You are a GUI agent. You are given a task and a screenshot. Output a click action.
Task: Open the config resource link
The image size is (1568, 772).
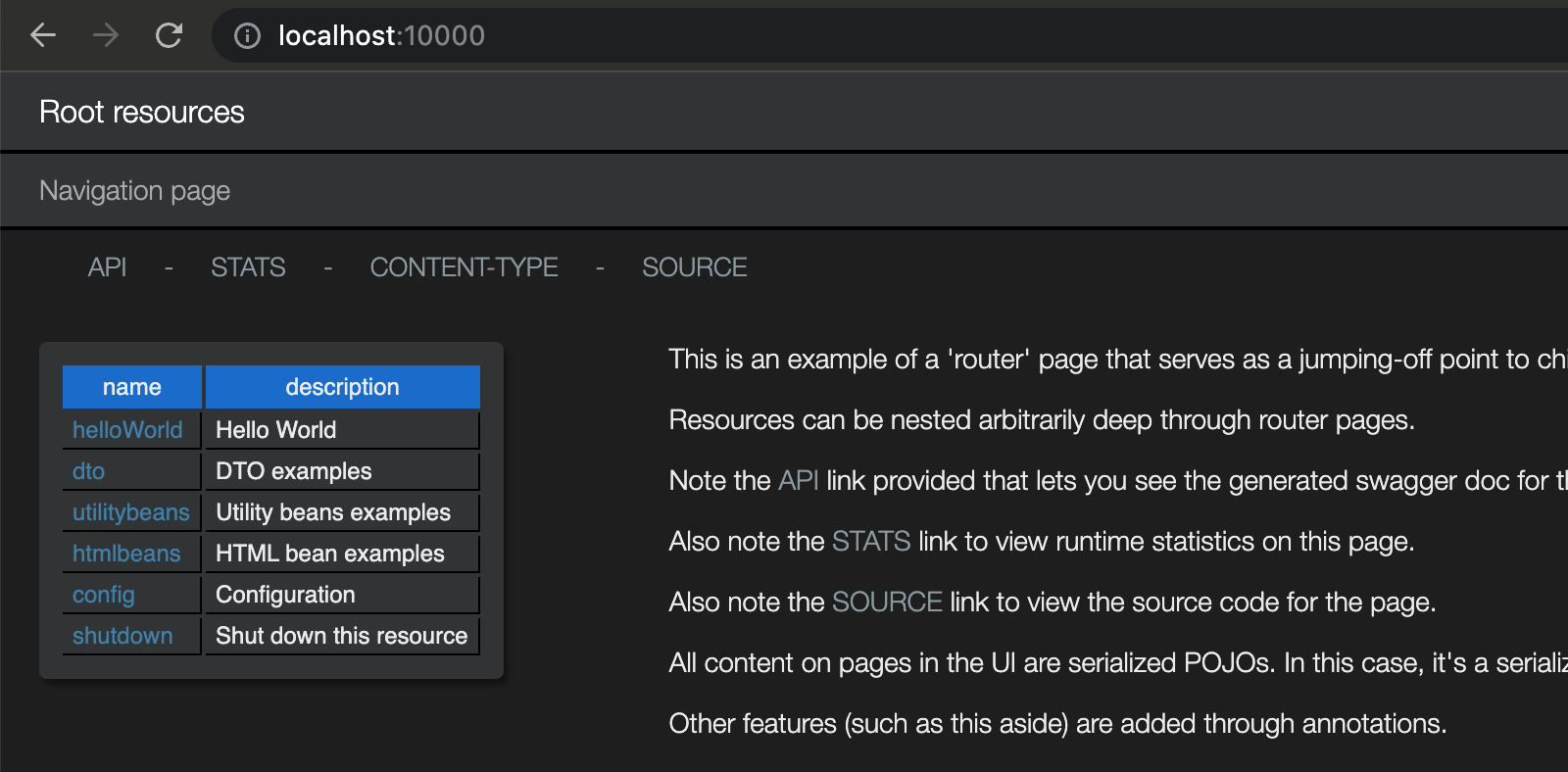[x=104, y=595]
